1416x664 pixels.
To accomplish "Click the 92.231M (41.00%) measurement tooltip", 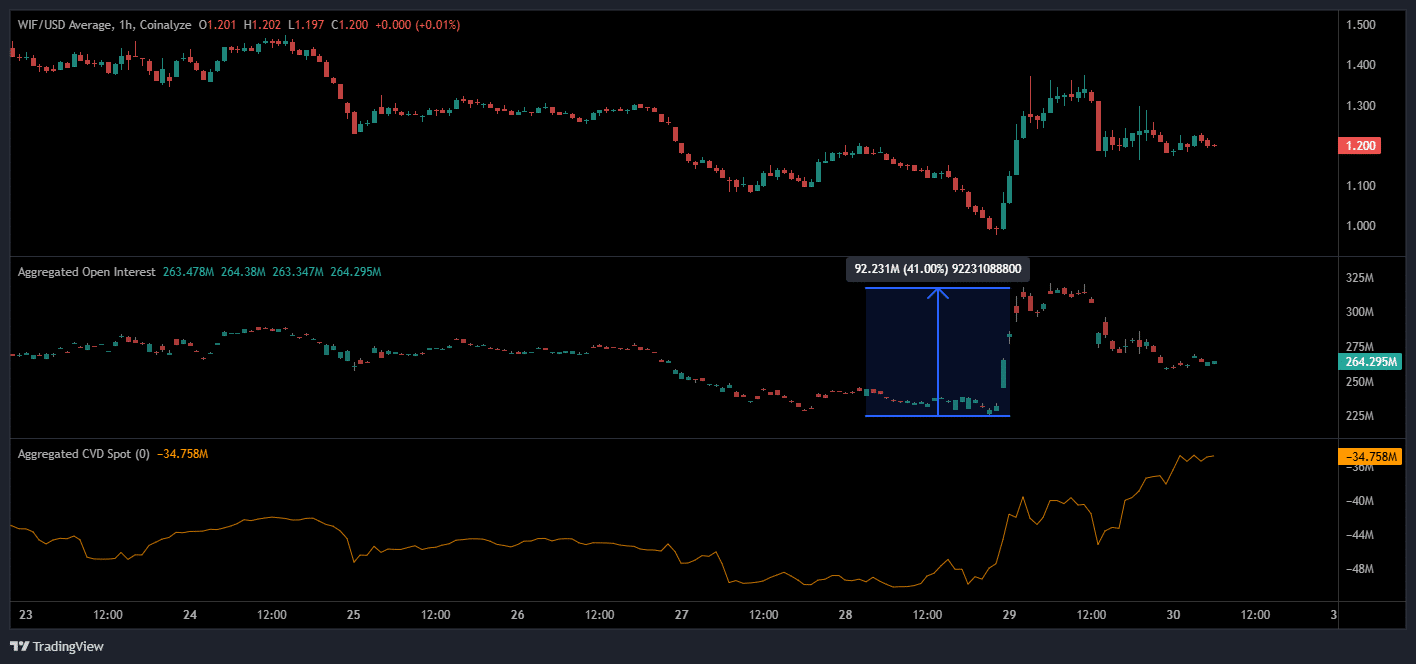I will [x=937, y=269].
